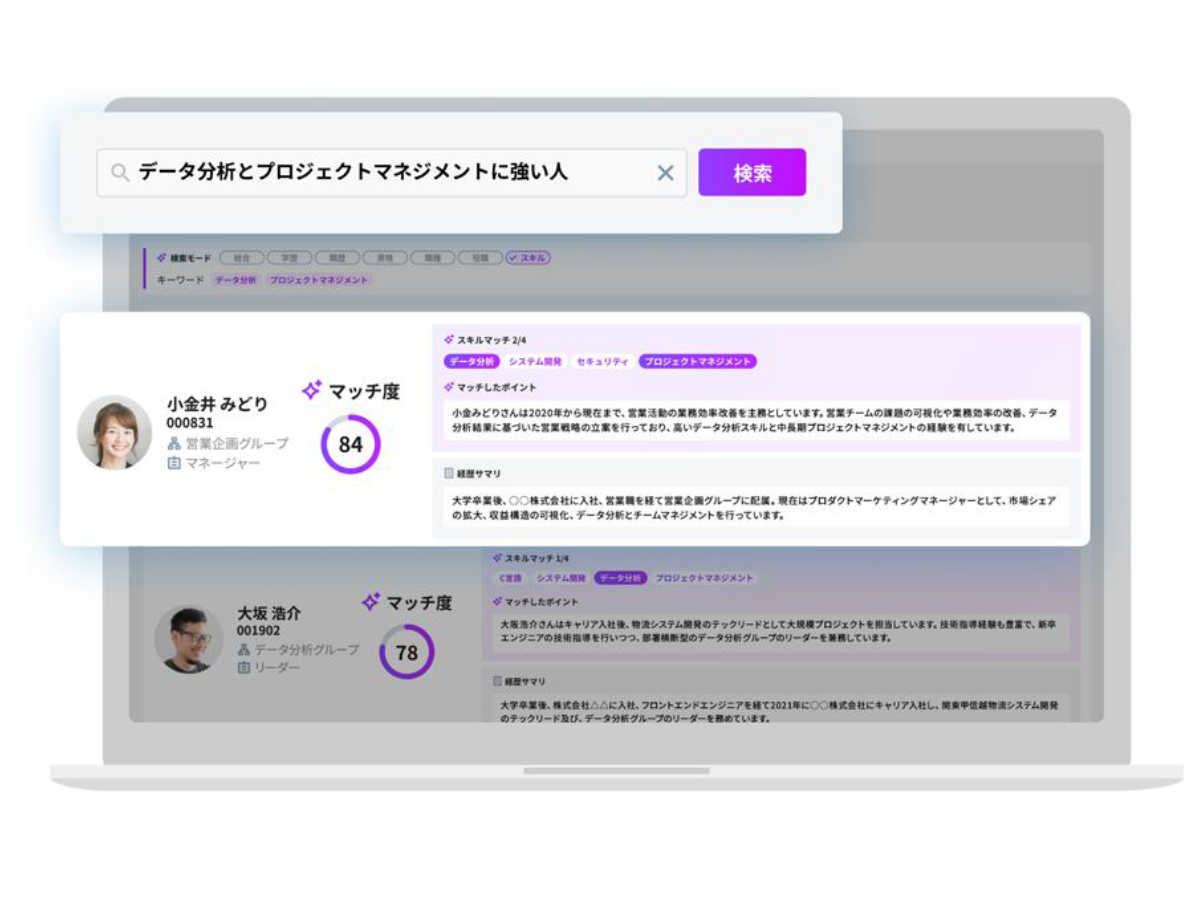Select the highlighted データ分析 skill tag in 小金井's card
The height and width of the screenshot is (897, 1197).
(x=472, y=362)
